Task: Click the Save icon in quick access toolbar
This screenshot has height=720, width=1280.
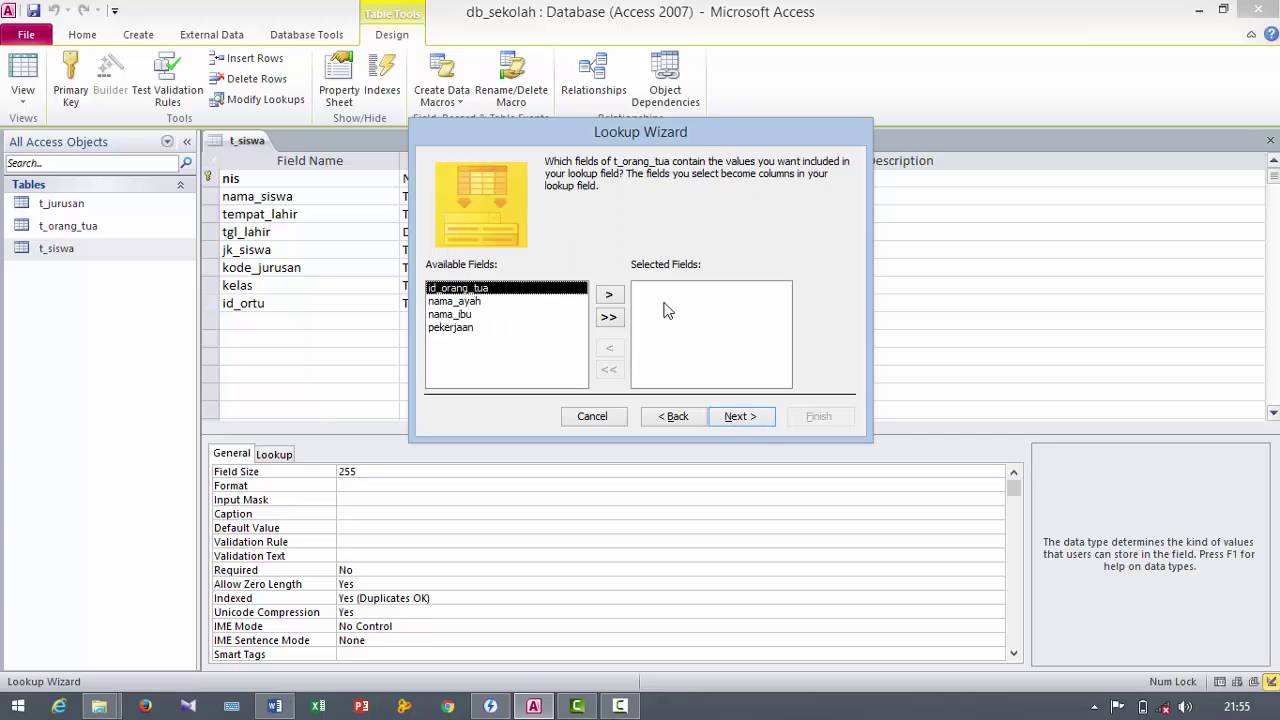Action: (x=33, y=11)
